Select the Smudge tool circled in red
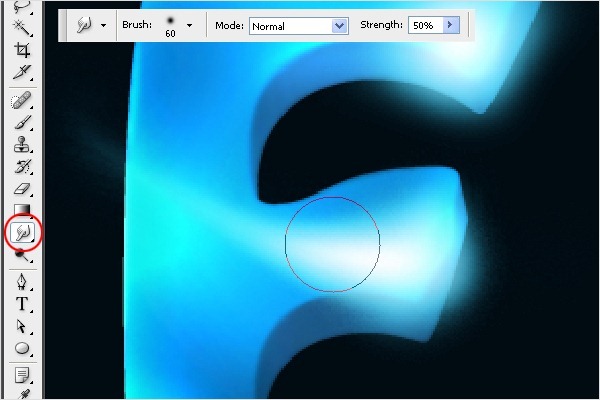 [22, 232]
